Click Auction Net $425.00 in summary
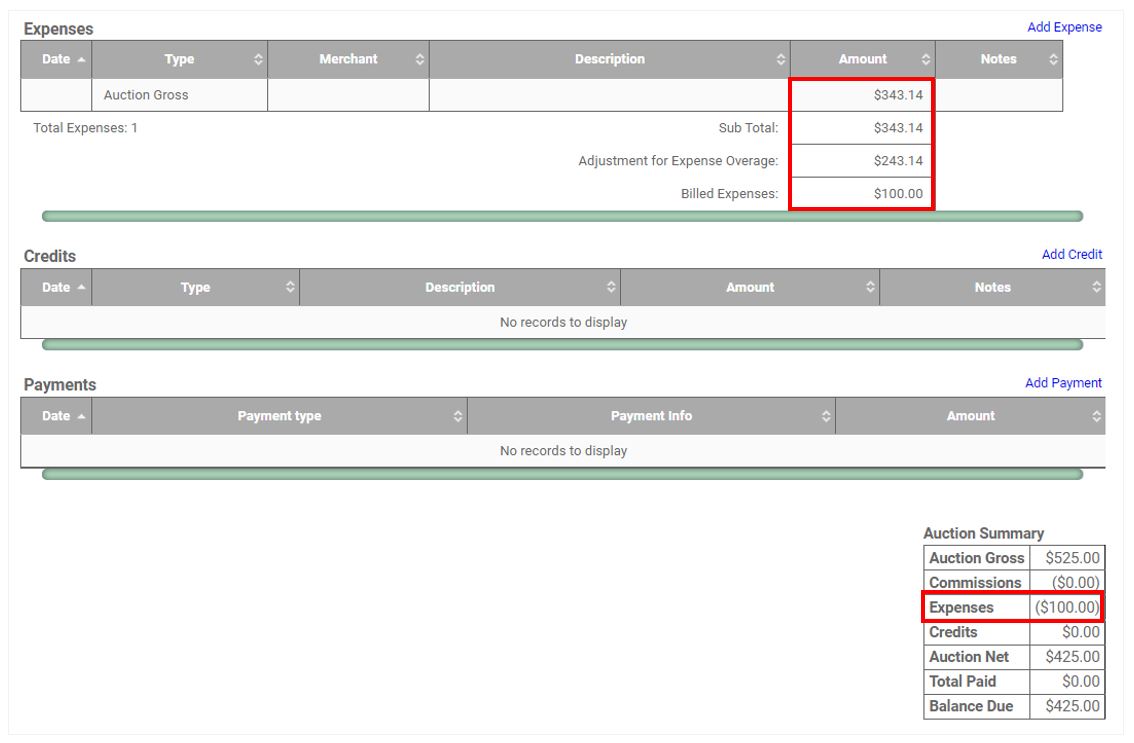 1014,656
